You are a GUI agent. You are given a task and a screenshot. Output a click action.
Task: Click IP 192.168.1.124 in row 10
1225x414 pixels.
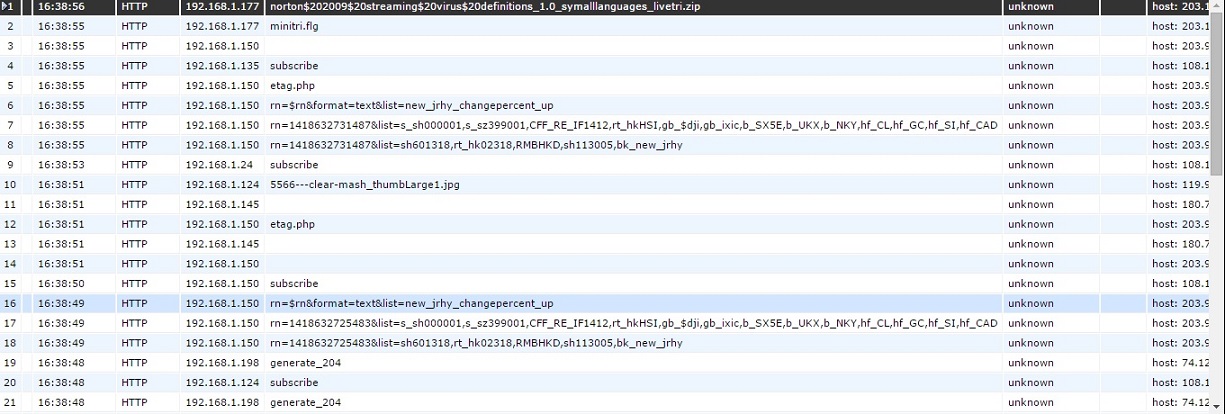pos(222,185)
